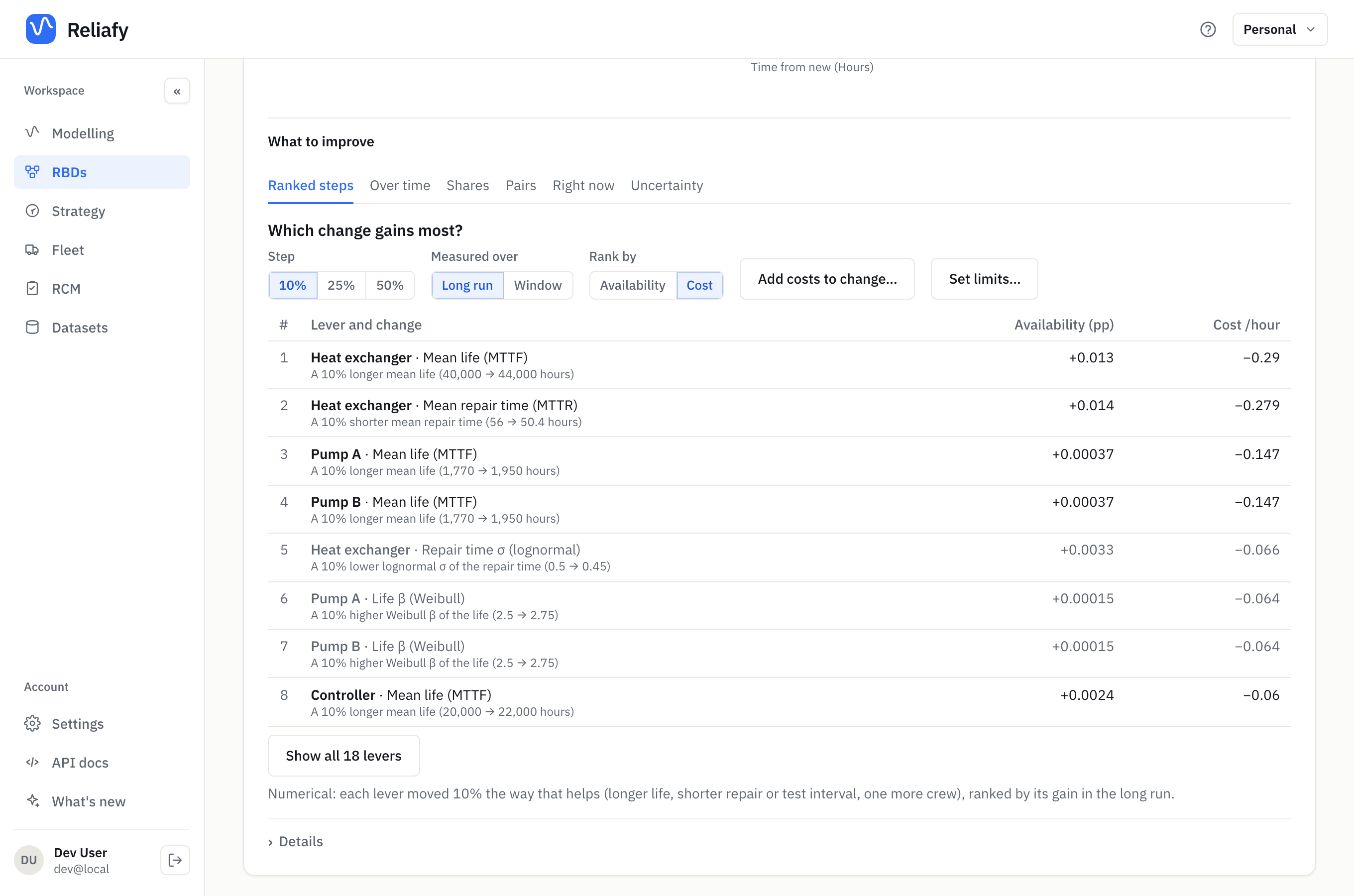Switch to the Right now tab
This screenshot has width=1354, height=896.
click(583, 185)
